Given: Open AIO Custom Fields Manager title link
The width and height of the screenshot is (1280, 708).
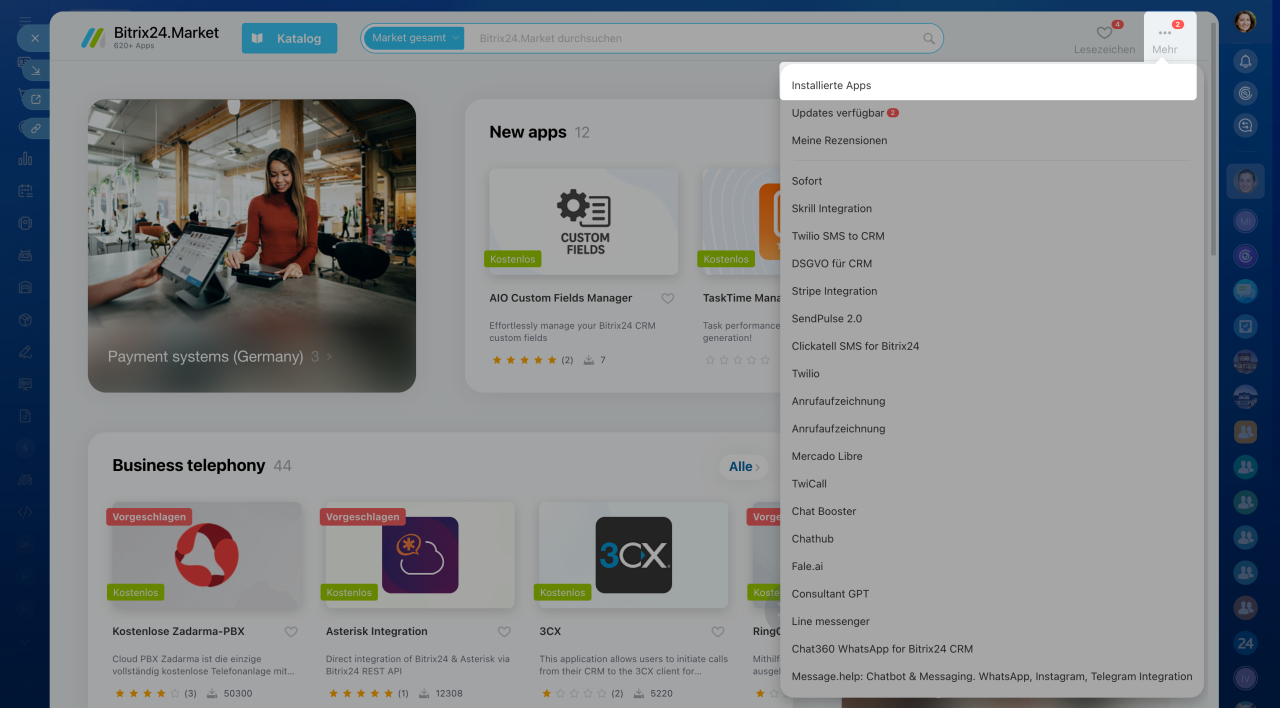Looking at the screenshot, I should 561,298.
